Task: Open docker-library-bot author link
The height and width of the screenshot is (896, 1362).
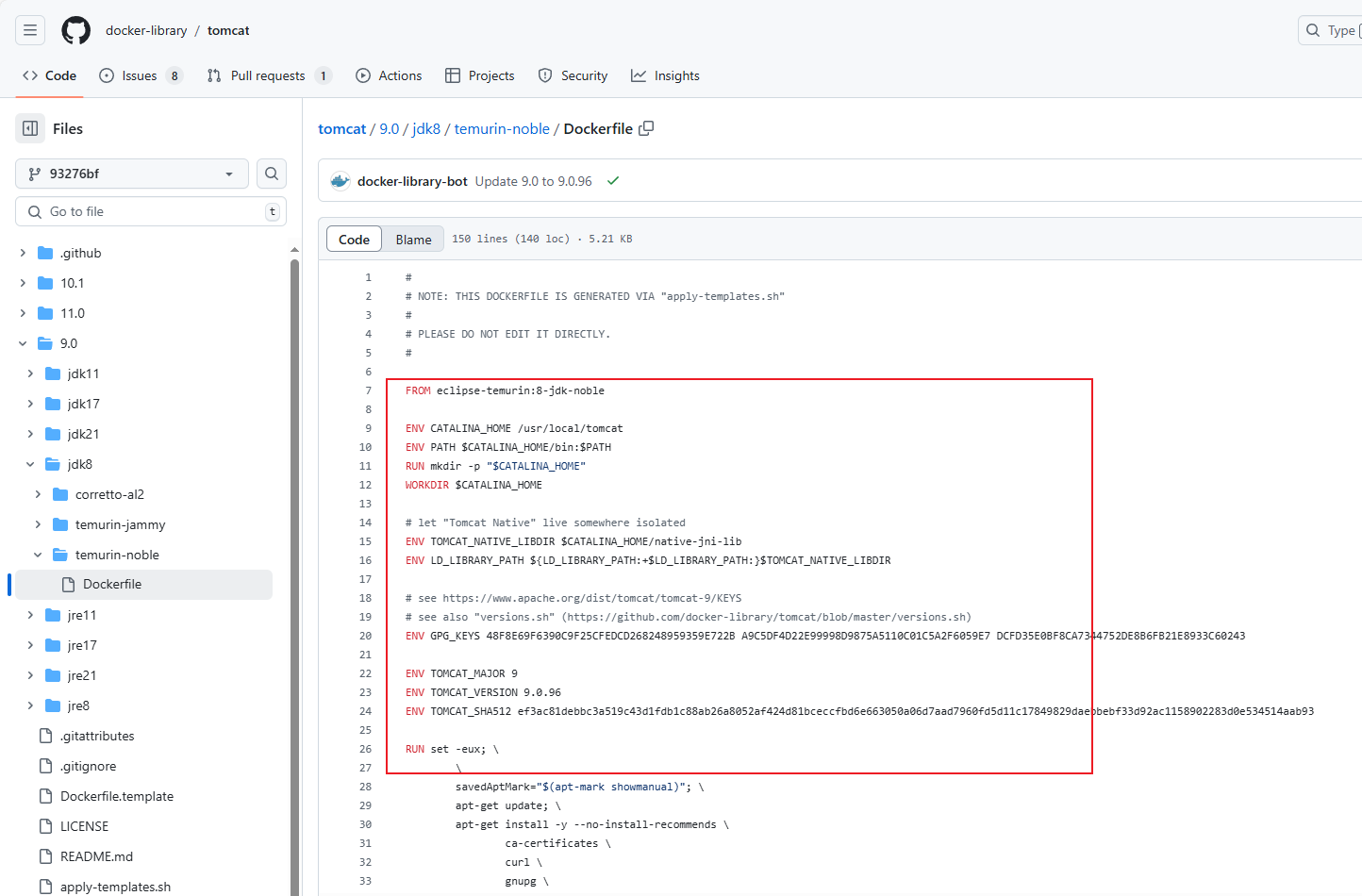Action: pyautogui.click(x=412, y=181)
